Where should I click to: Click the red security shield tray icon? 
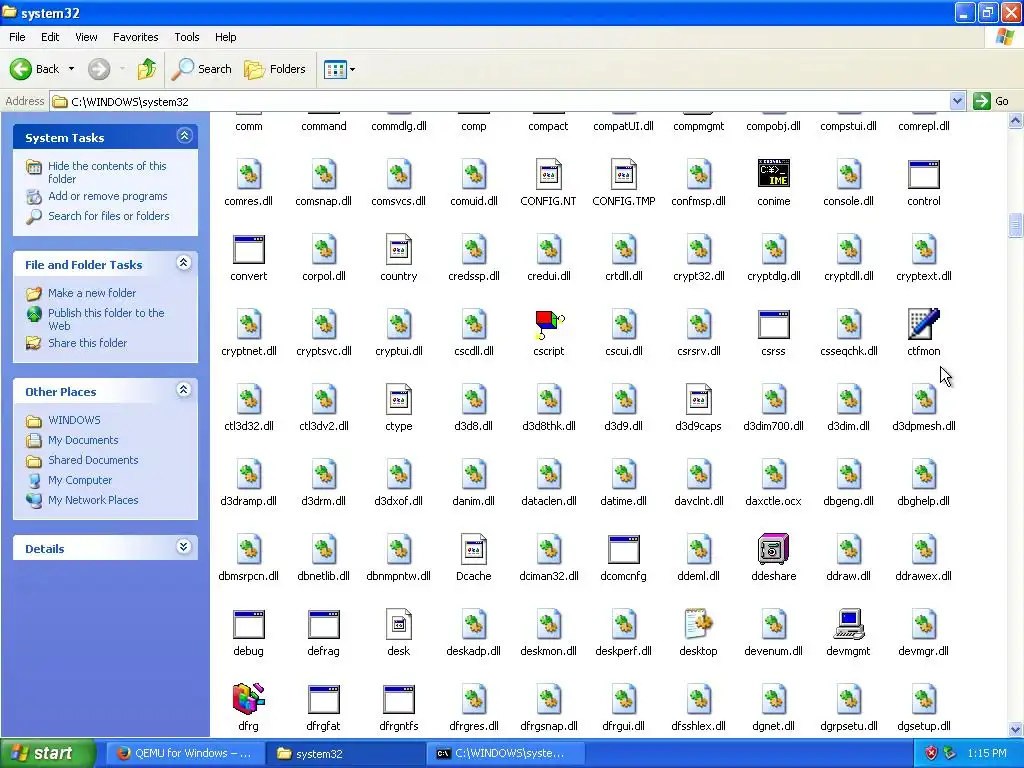click(x=932, y=753)
